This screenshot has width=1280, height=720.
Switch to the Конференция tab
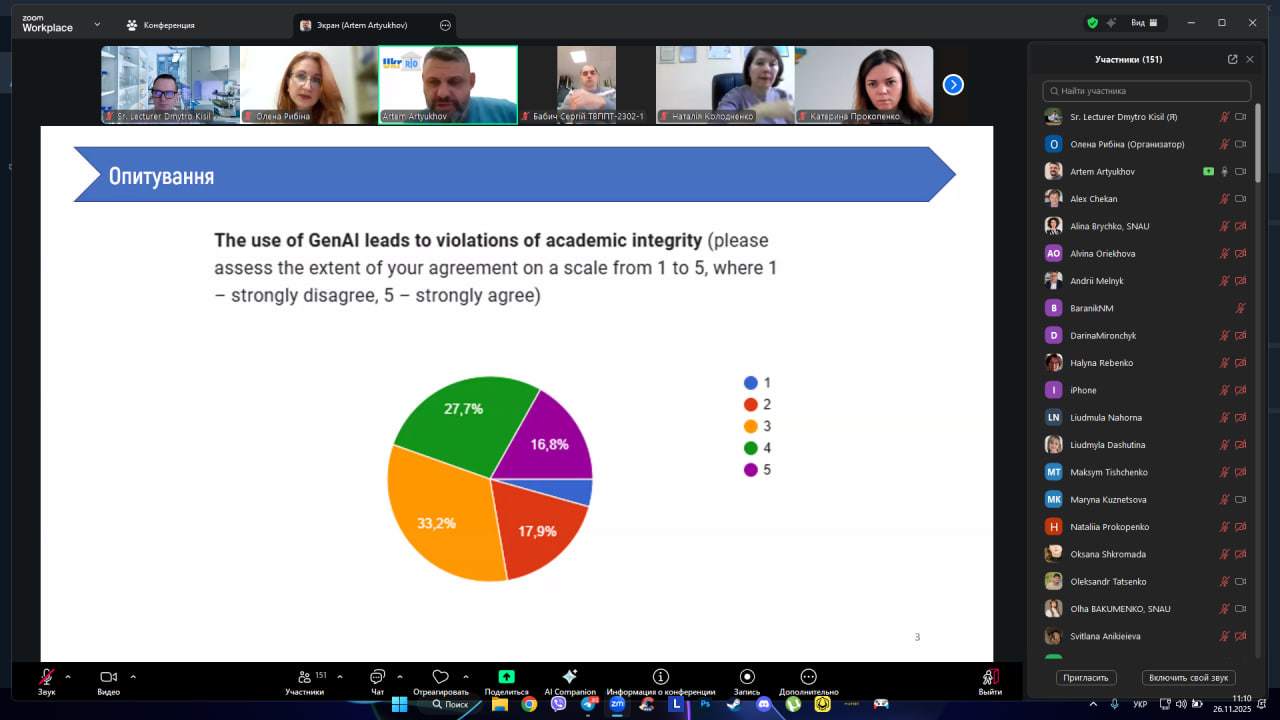[161, 25]
